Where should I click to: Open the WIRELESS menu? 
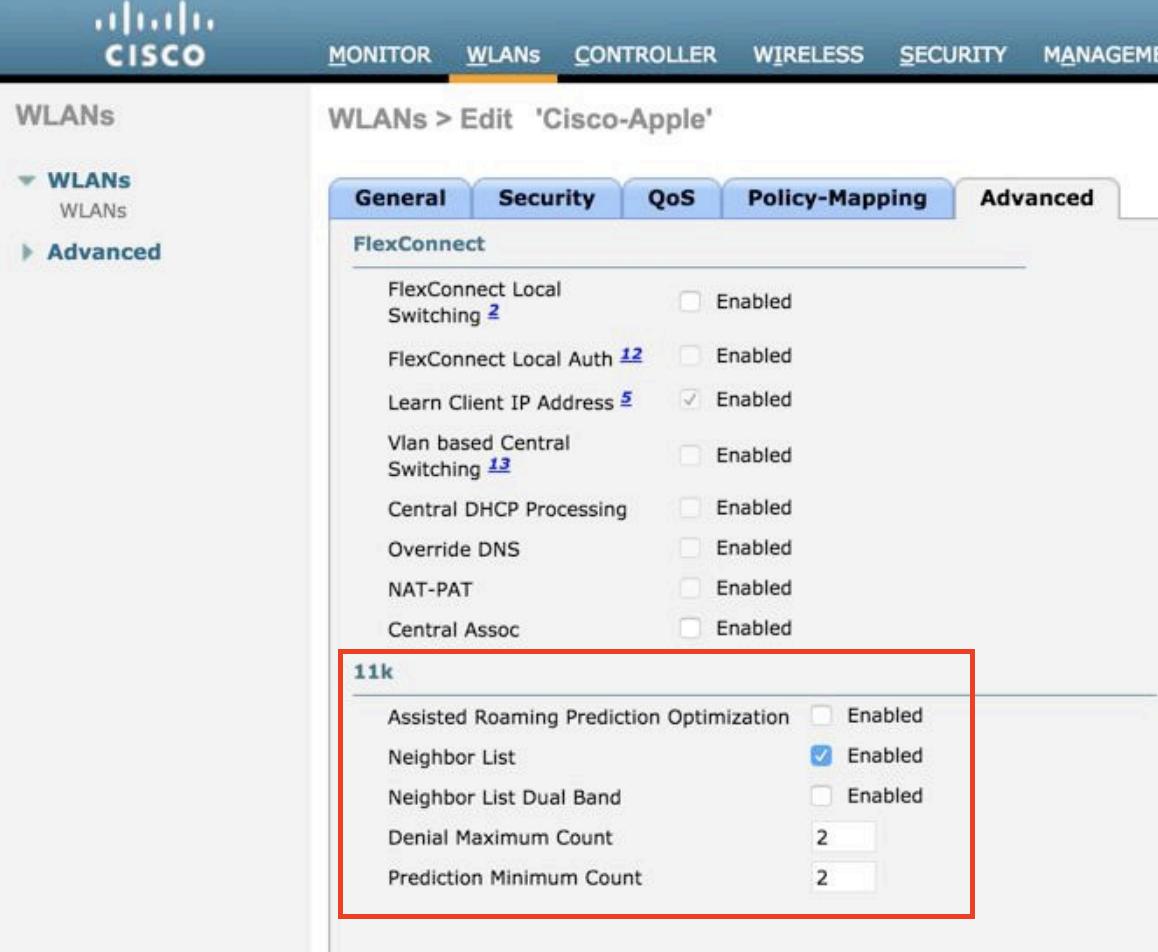(808, 55)
